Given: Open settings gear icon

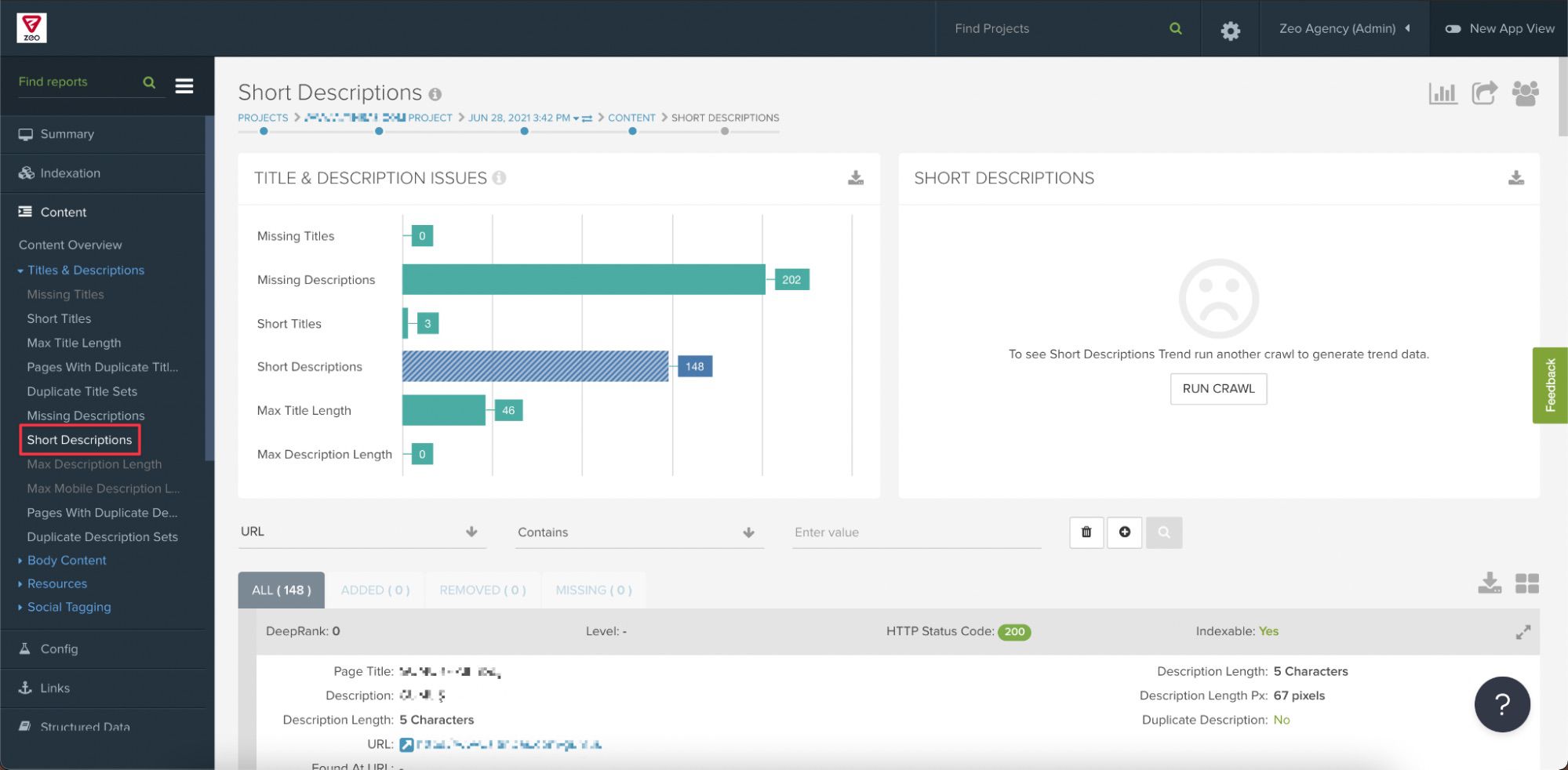Looking at the screenshot, I should click(1231, 31).
